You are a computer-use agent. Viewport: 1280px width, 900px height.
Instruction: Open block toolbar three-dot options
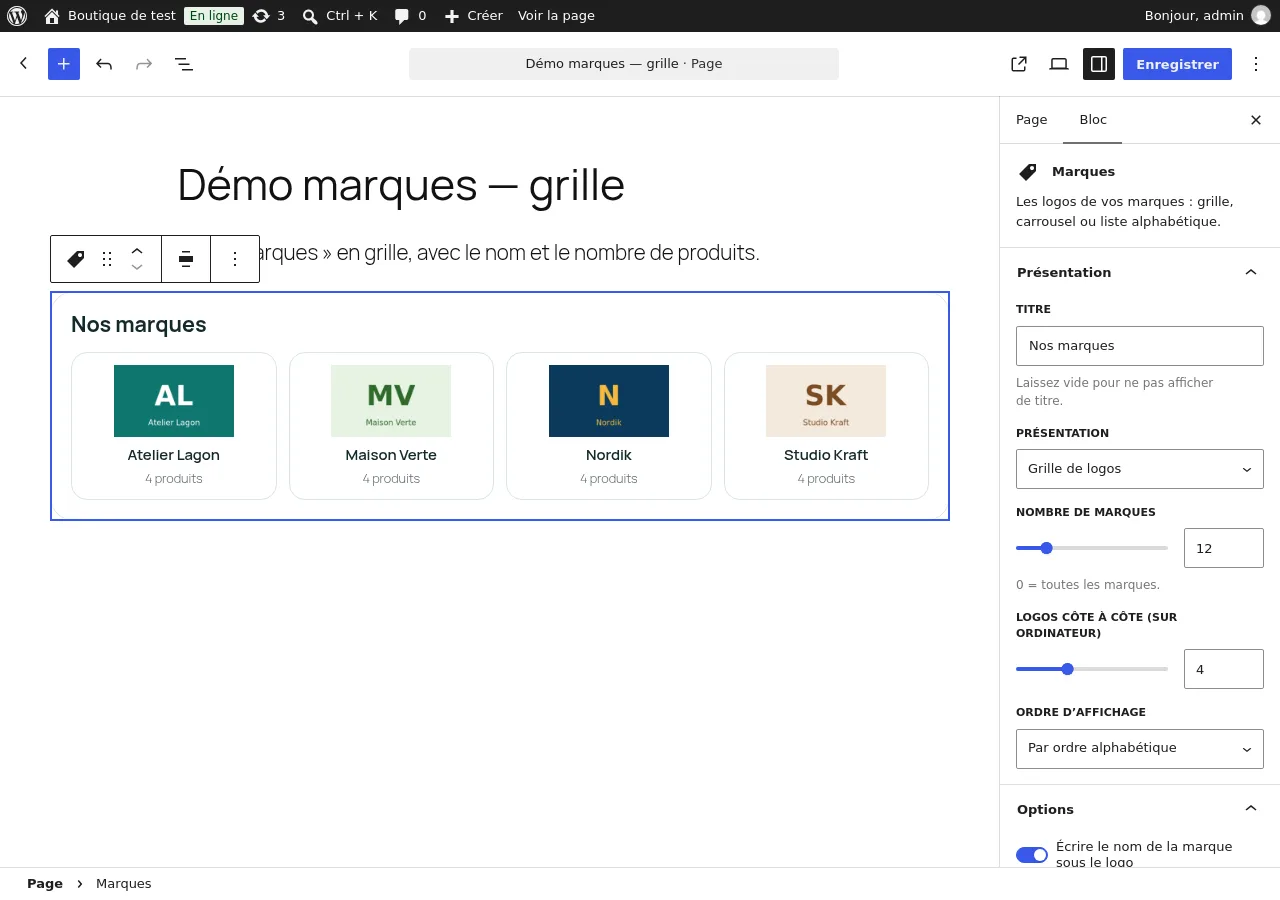[235, 259]
